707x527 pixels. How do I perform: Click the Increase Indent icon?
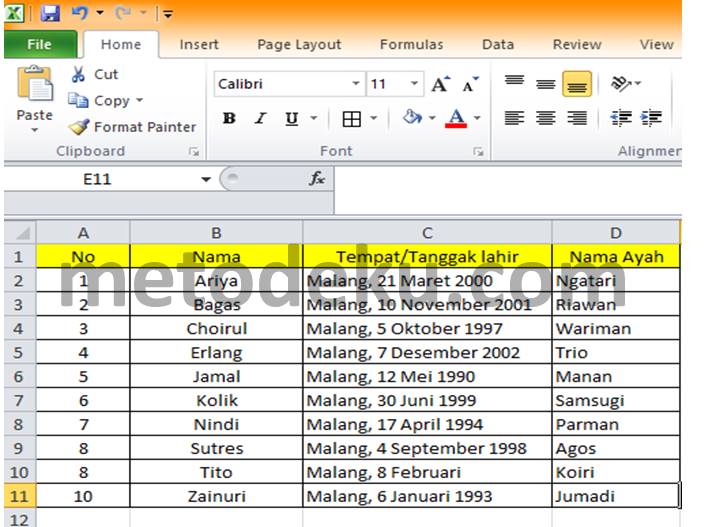pyautogui.click(x=651, y=118)
